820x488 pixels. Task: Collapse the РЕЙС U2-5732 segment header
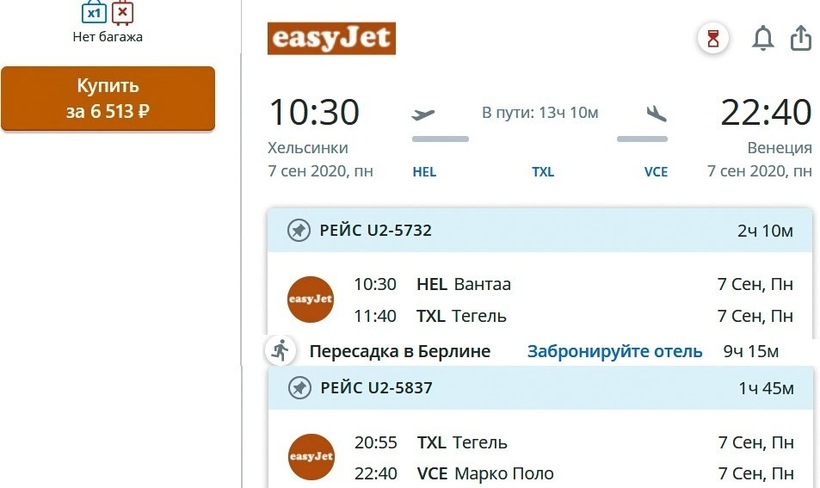540,231
